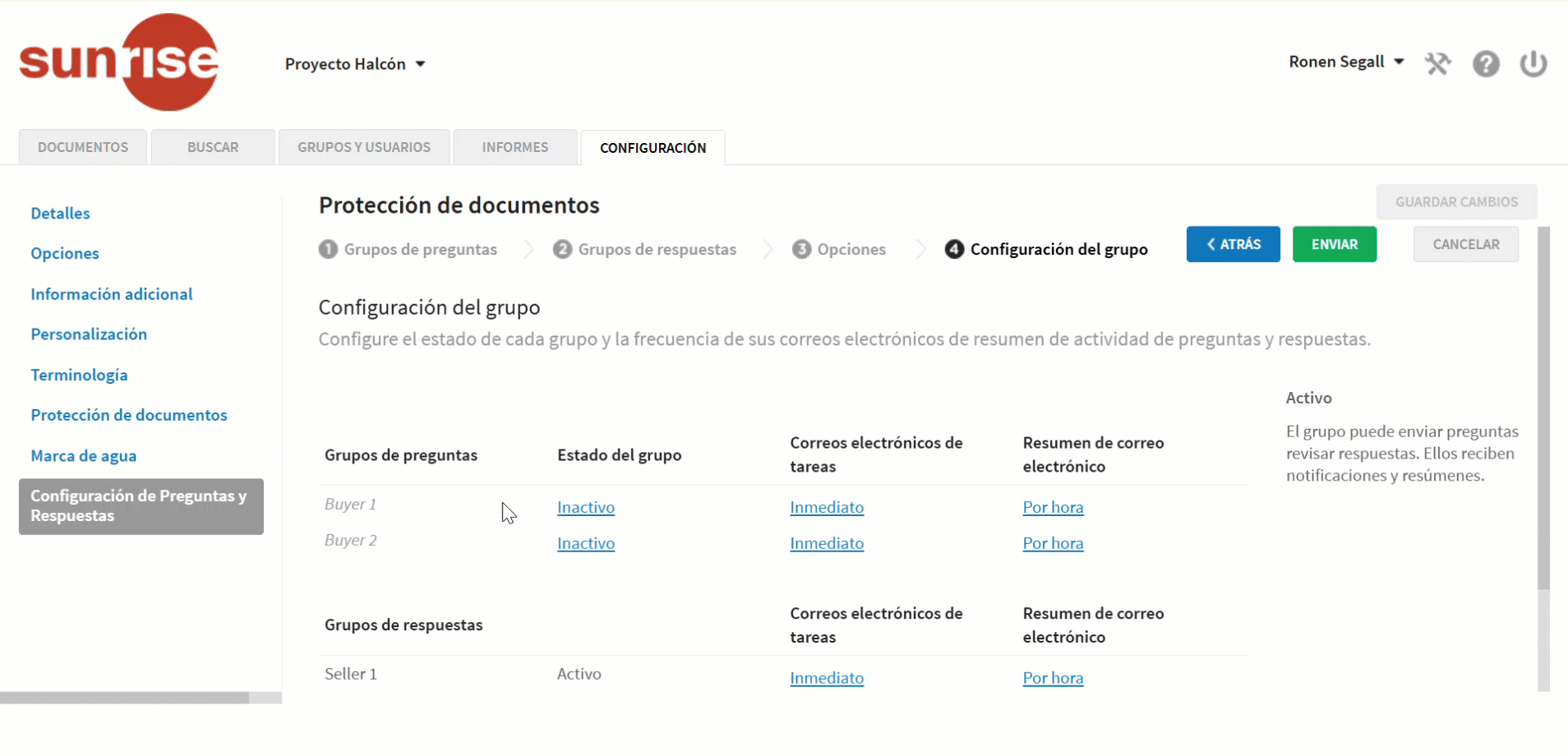Change Buyer 1 Por hora email summary
Screen dimensions: 1568x756
pyautogui.click(x=1053, y=508)
